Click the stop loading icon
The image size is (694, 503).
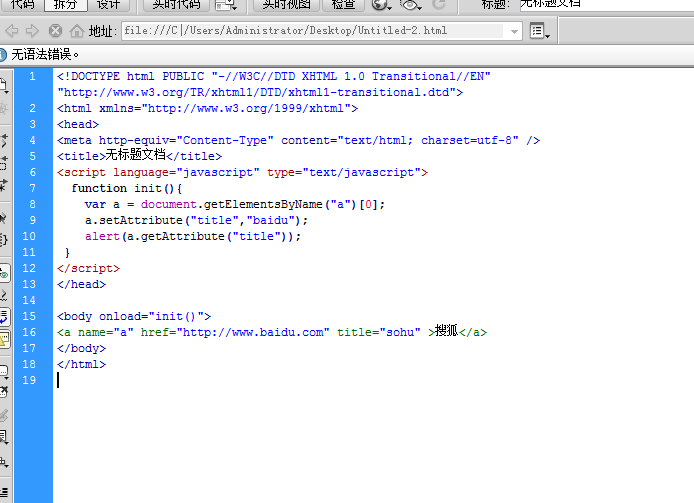coord(55,31)
